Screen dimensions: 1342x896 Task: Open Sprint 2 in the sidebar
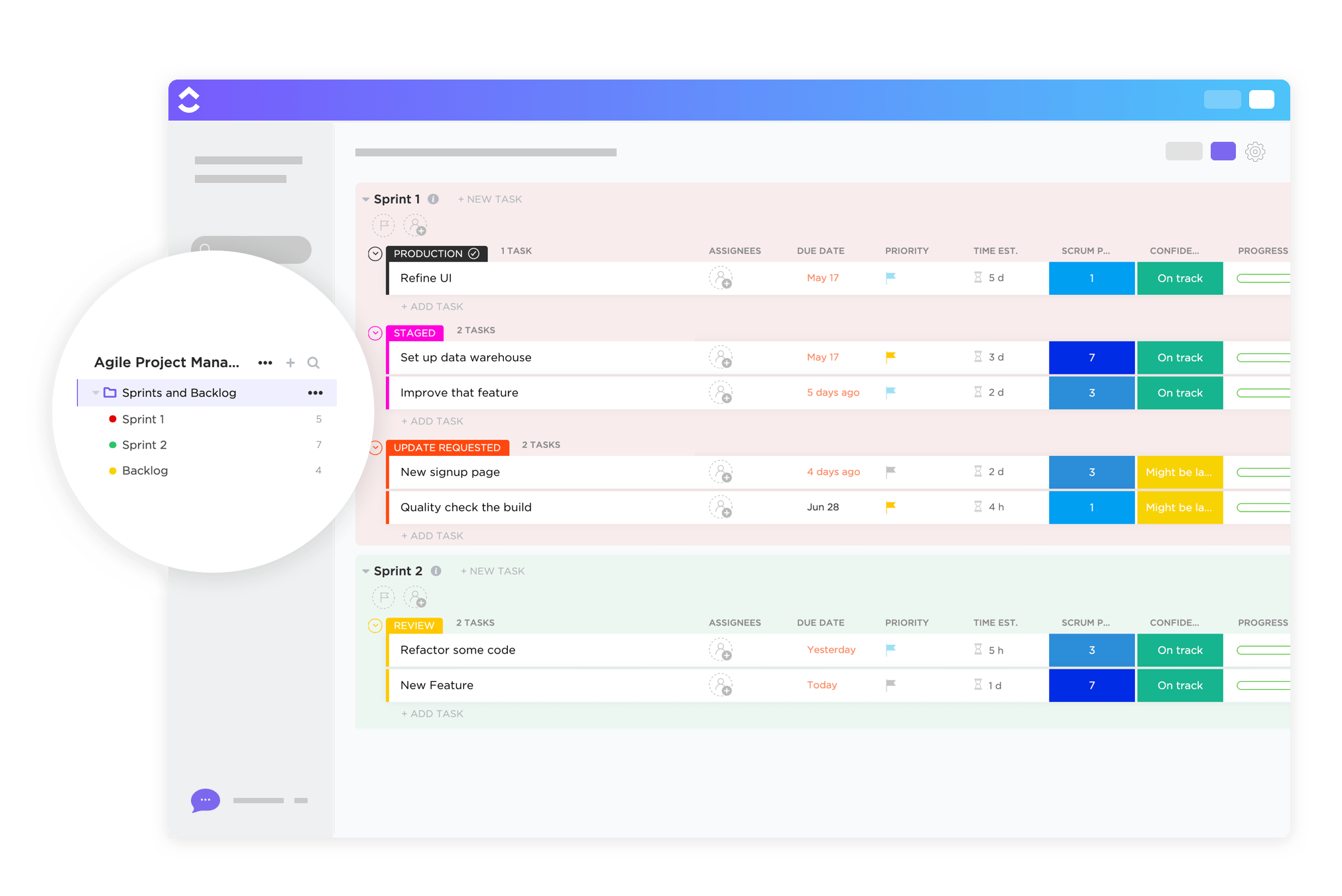tap(144, 445)
